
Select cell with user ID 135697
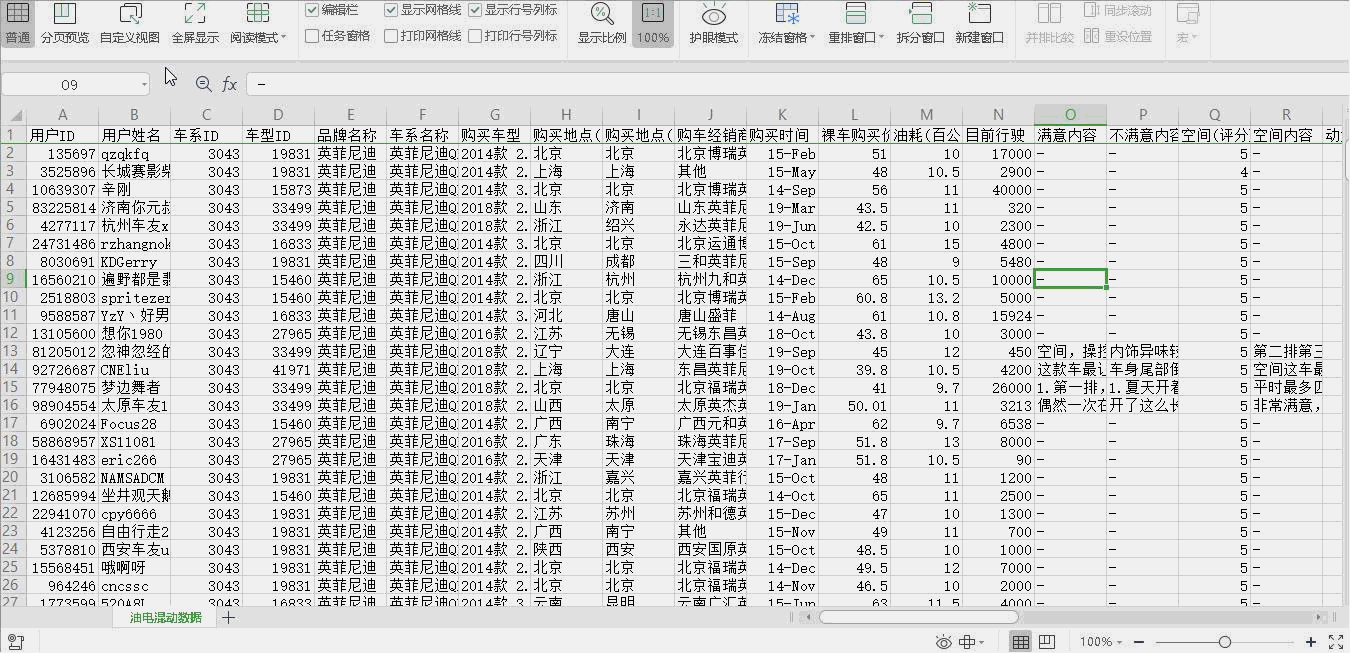click(62, 154)
